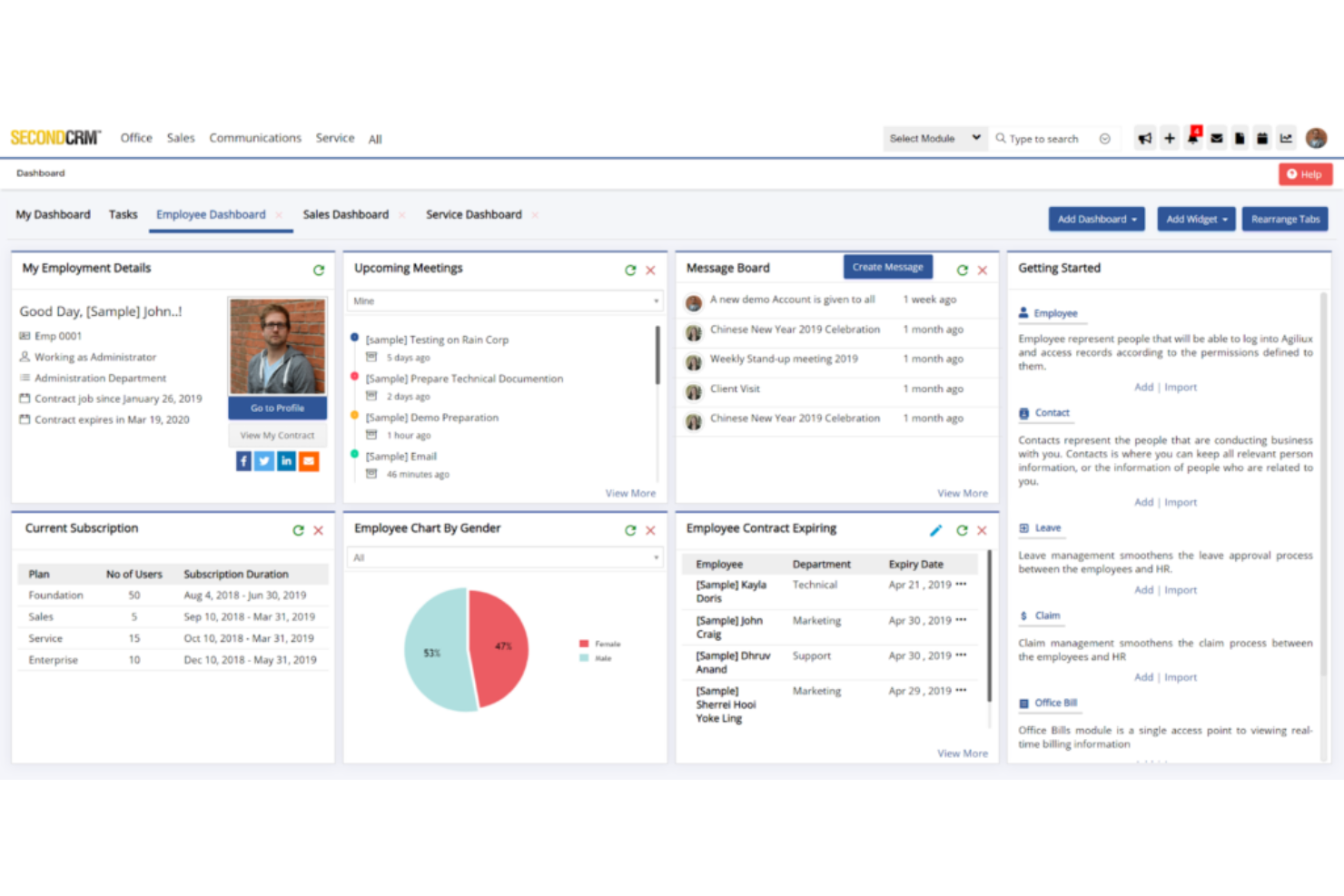
Task: Close the Upcoming Meetings widget
Action: [x=650, y=270]
